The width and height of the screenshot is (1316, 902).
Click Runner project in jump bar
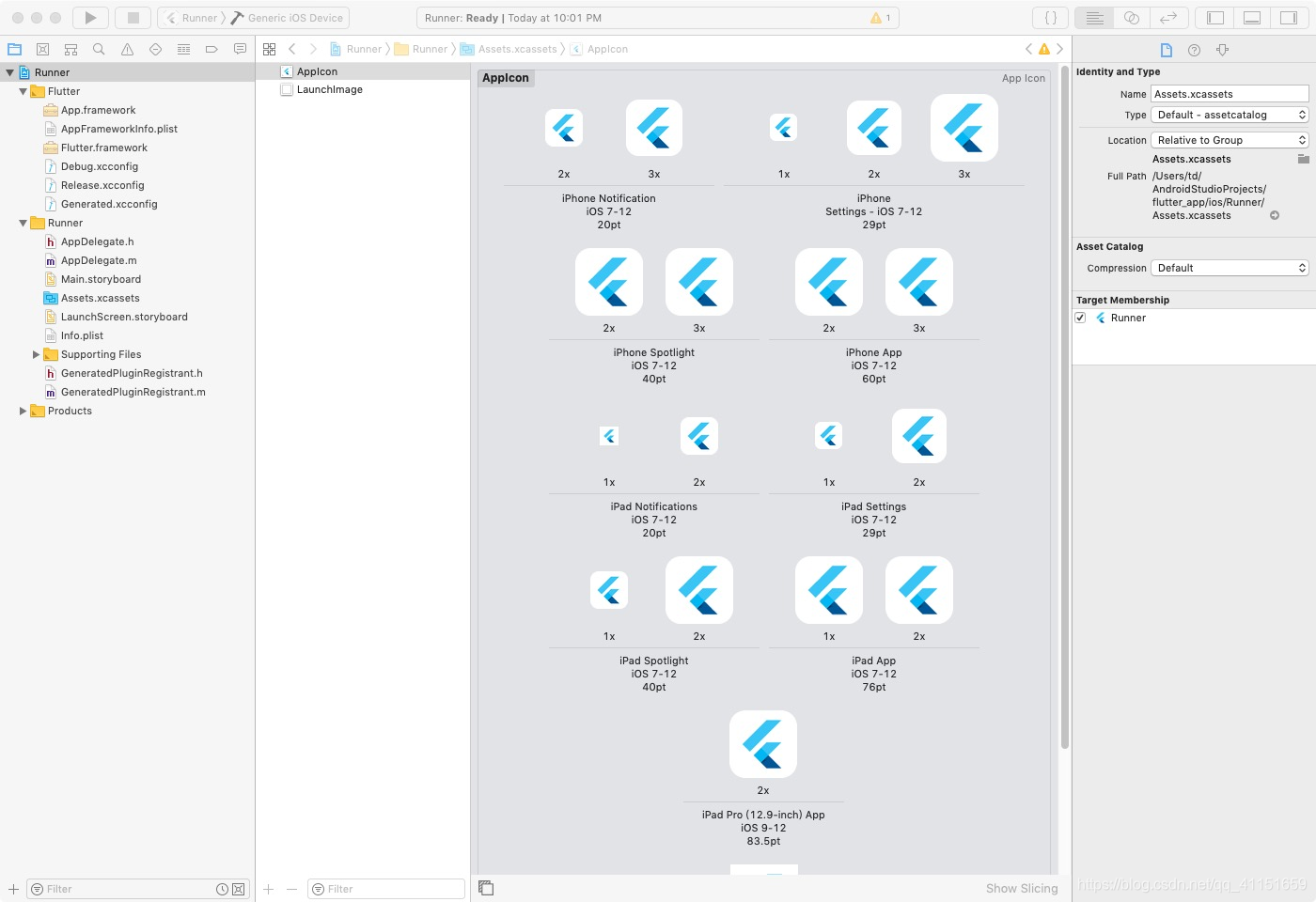[355, 49]
